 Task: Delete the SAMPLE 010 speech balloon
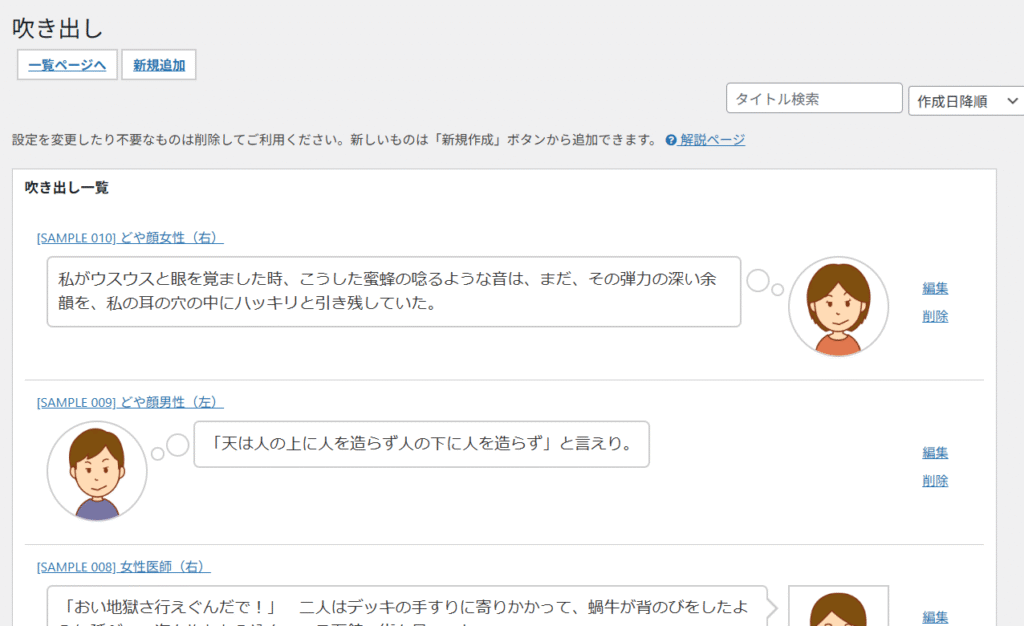(935, 316)
